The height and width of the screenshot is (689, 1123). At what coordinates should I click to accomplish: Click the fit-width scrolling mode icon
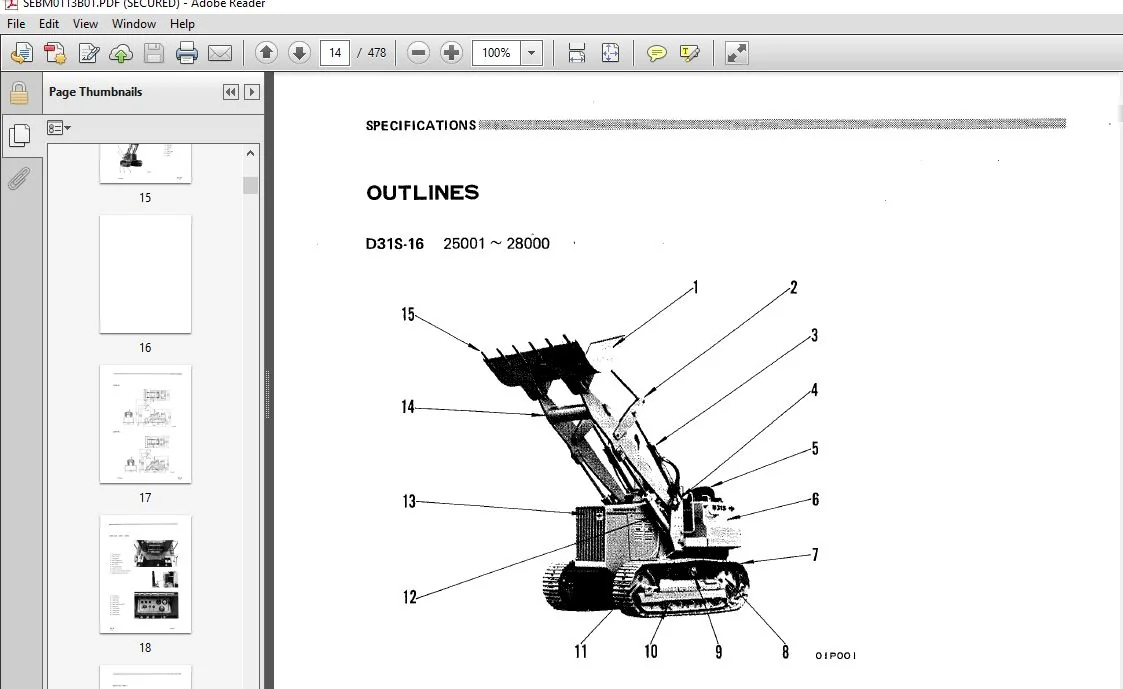(x=577, y=53)
